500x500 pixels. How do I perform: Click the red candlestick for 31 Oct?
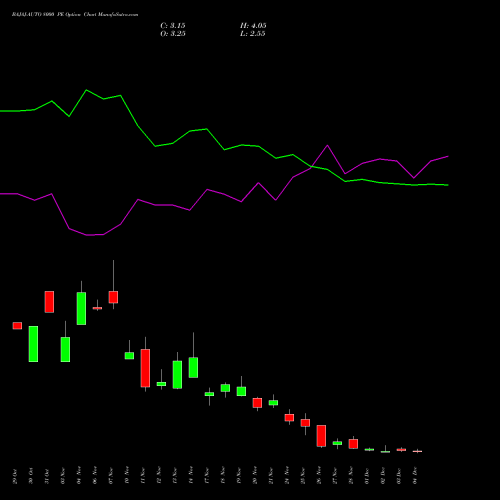tap(49, 302)
